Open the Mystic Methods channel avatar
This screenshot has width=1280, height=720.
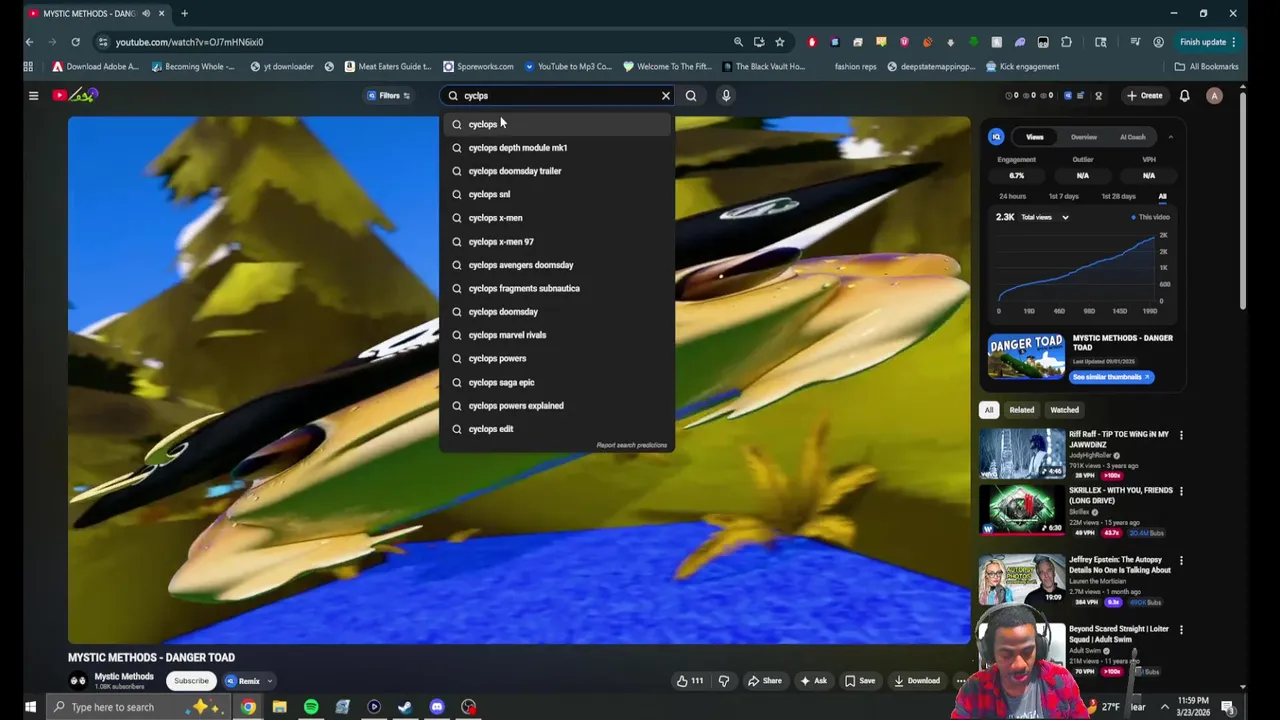[x=78, y=681]
